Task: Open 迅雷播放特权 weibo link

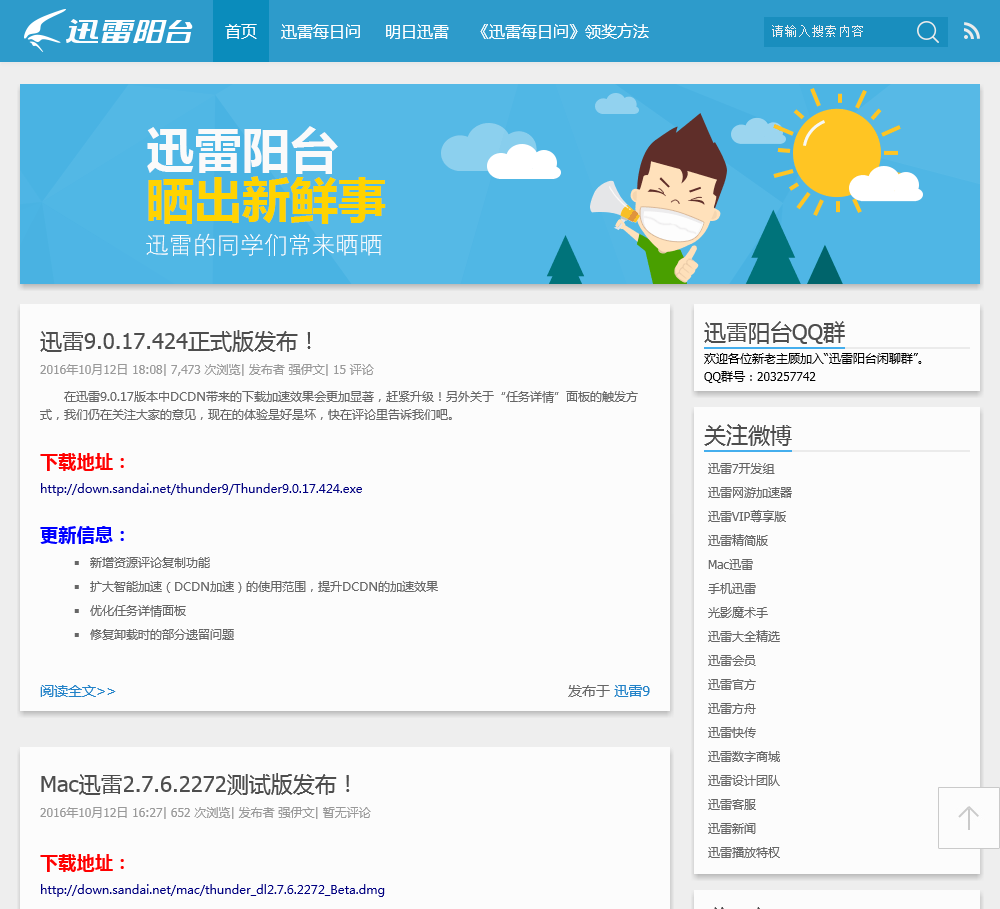Action: pos(744,853)
